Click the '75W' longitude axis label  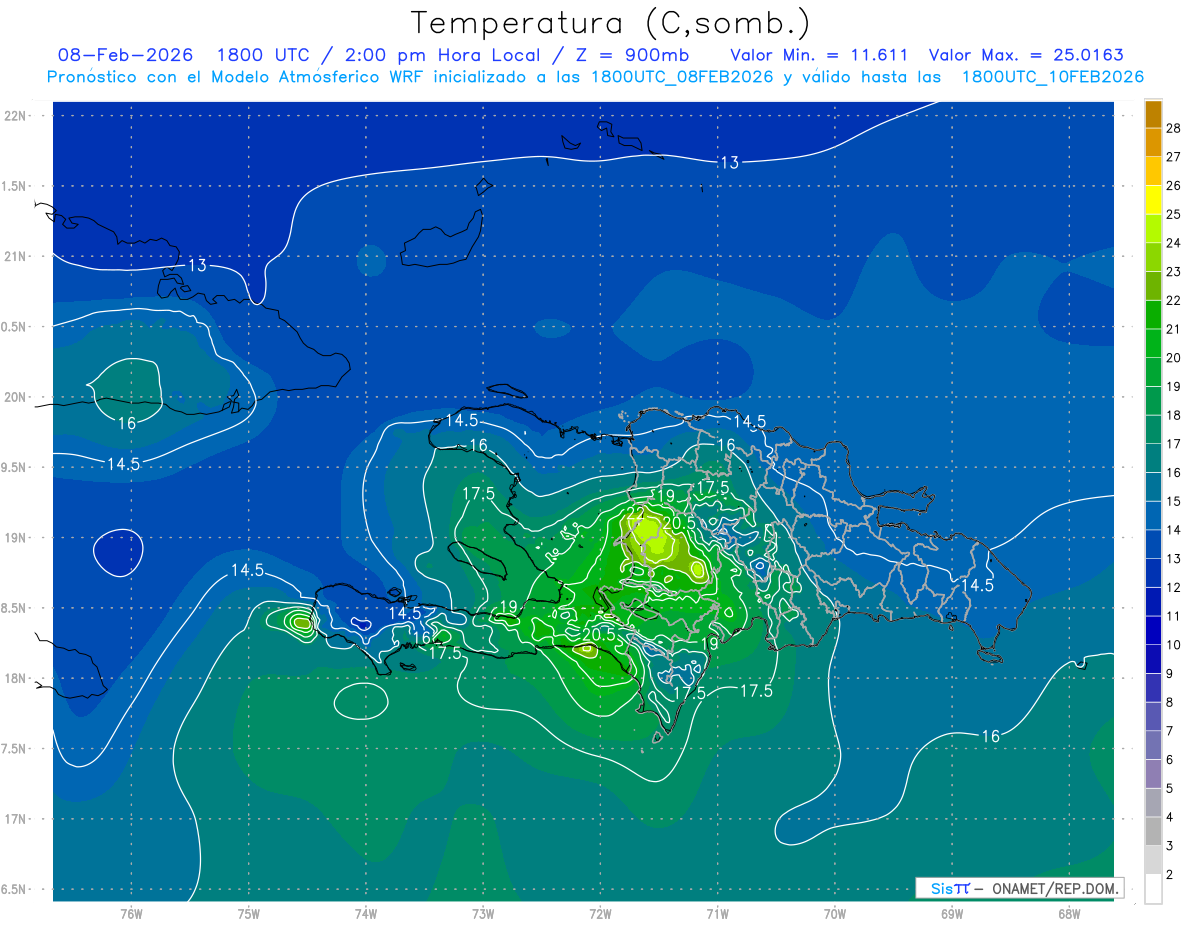[x=248, y=914]
